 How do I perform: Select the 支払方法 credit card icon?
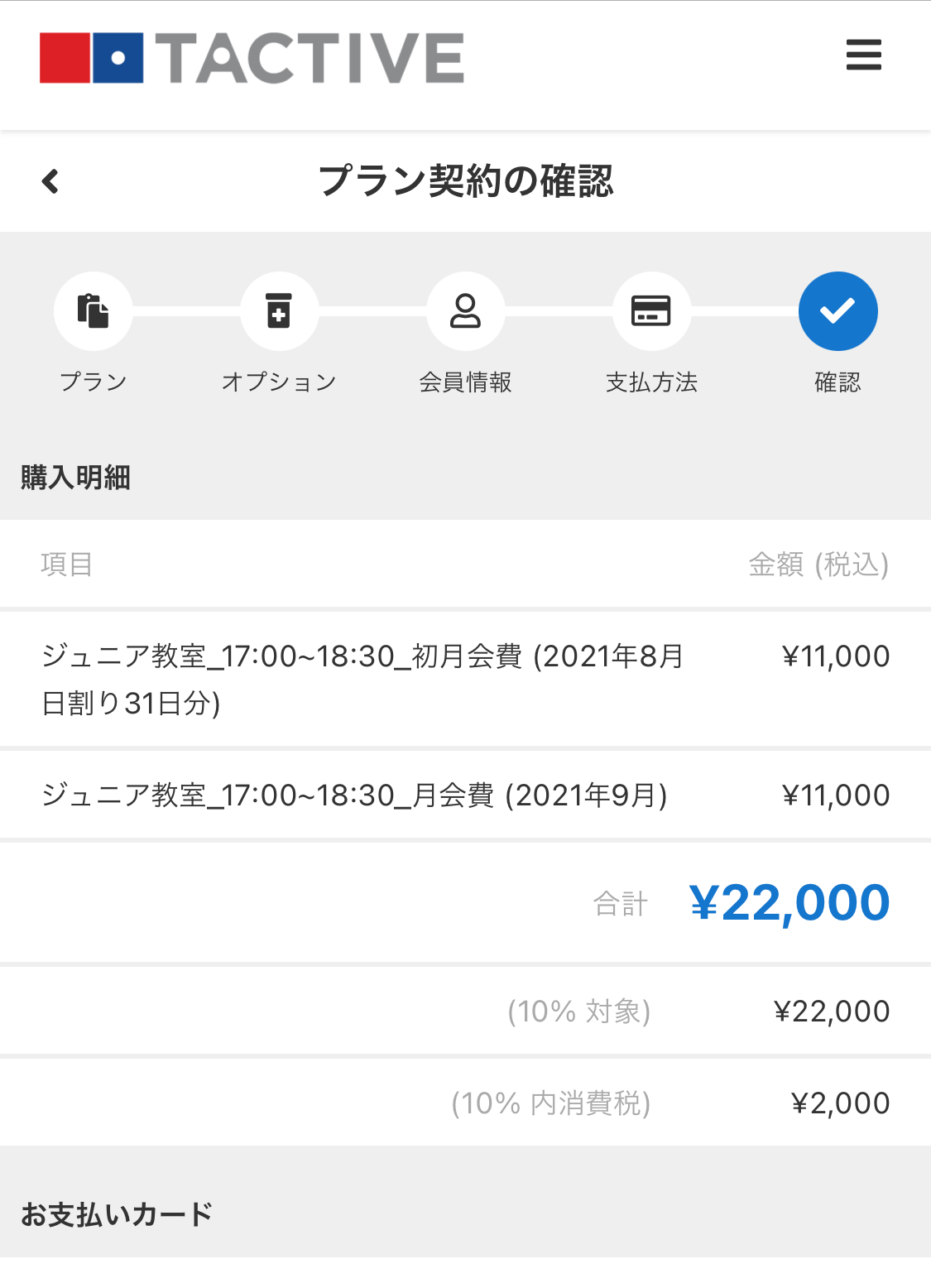click(x=651, y=311)
